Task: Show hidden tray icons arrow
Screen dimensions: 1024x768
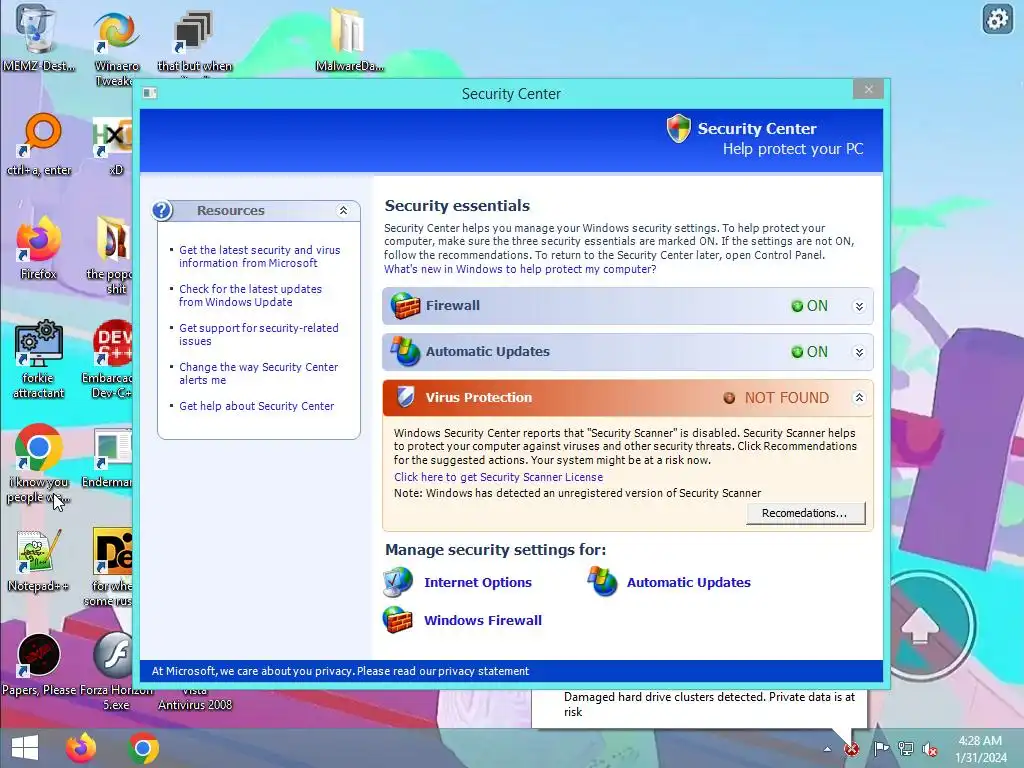Action: point(827,750)
